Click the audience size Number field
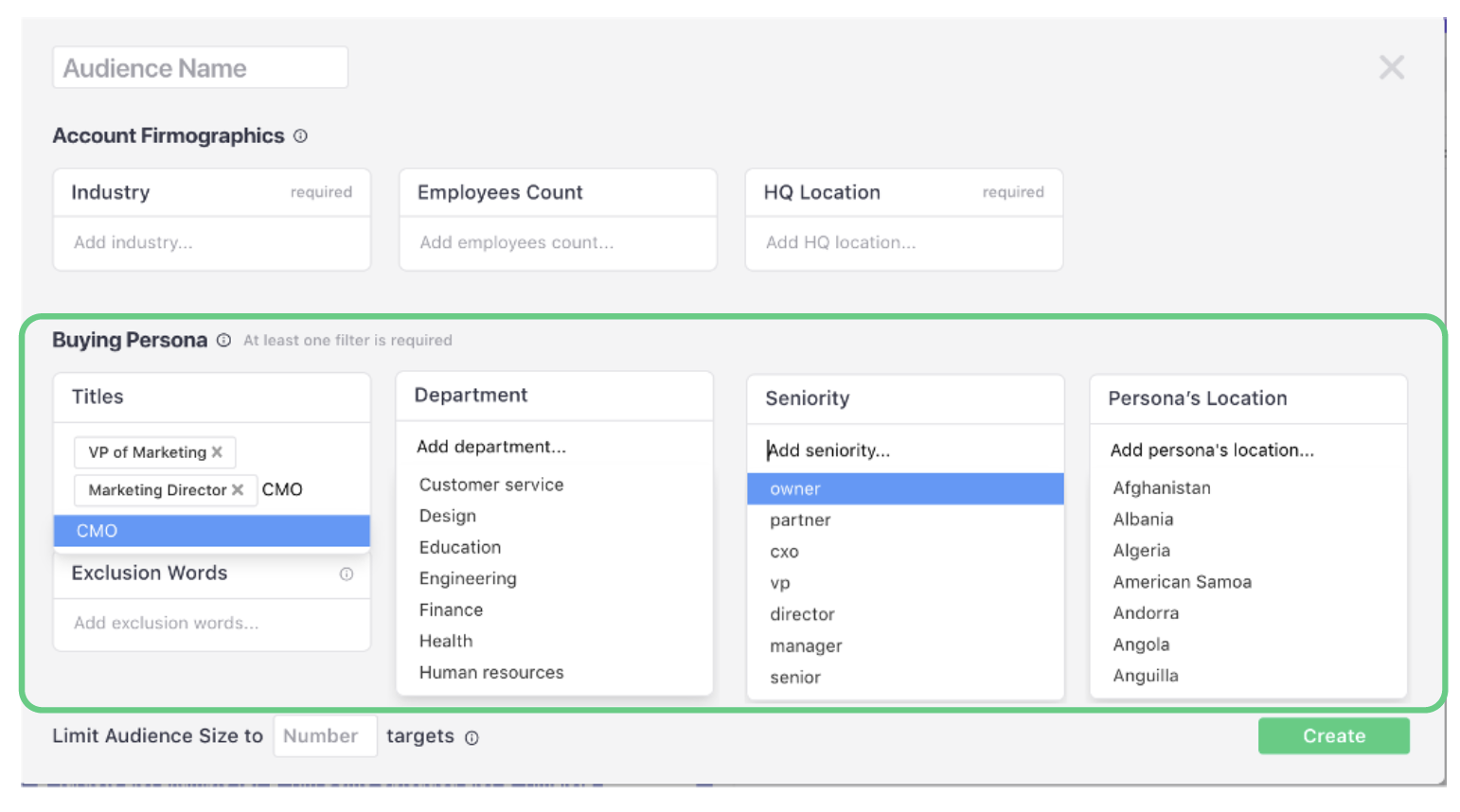Image resolution: width=1460 pixels, height=812 pixels. 324,736
